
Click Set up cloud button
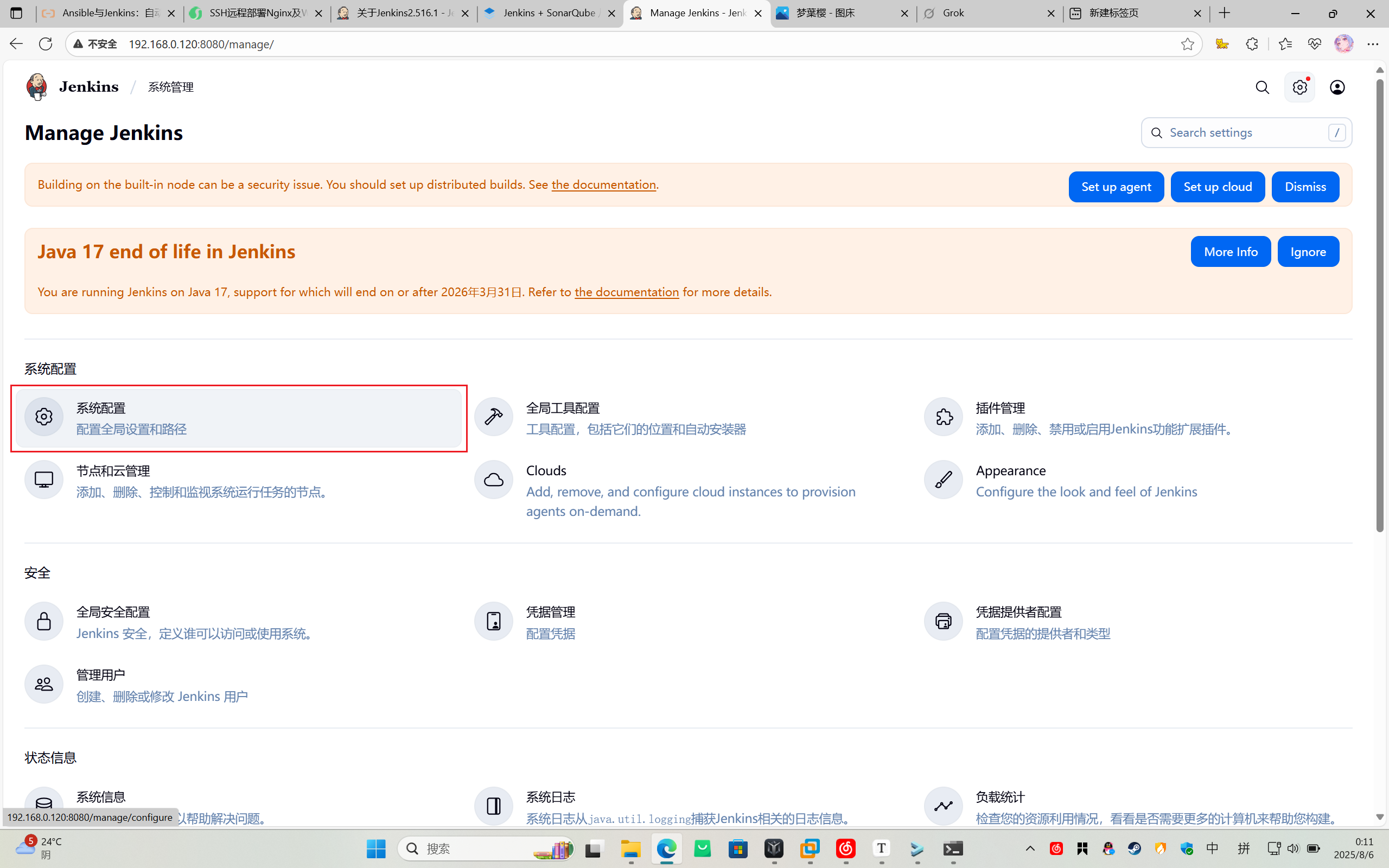(1218, 187)
